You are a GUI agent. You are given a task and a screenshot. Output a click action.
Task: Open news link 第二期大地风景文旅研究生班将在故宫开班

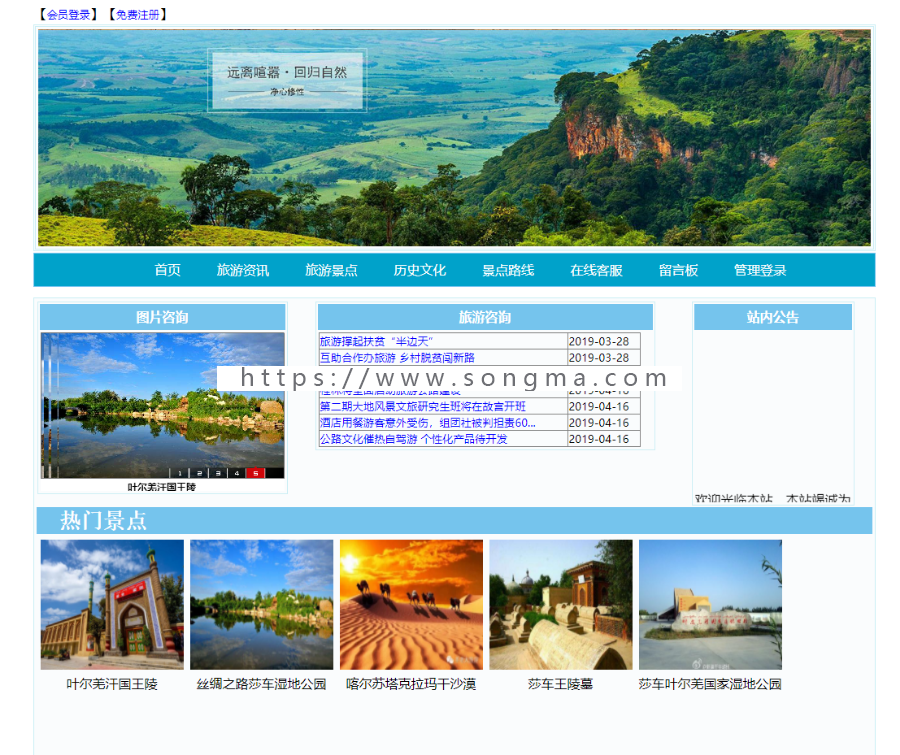(x=422, y=406)
